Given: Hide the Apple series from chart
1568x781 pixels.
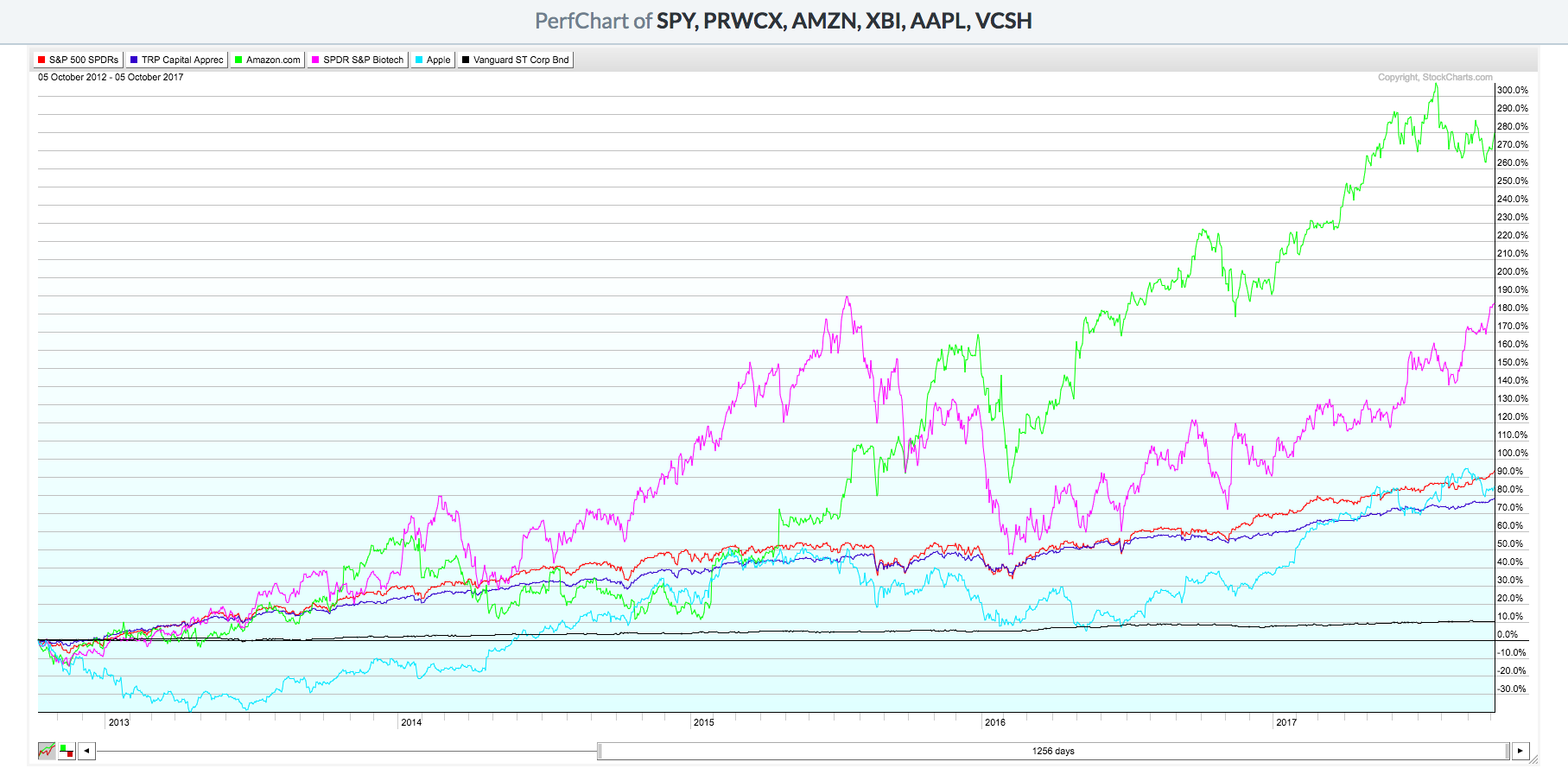Looking at the screenshot, I should (x=433, y=60).
